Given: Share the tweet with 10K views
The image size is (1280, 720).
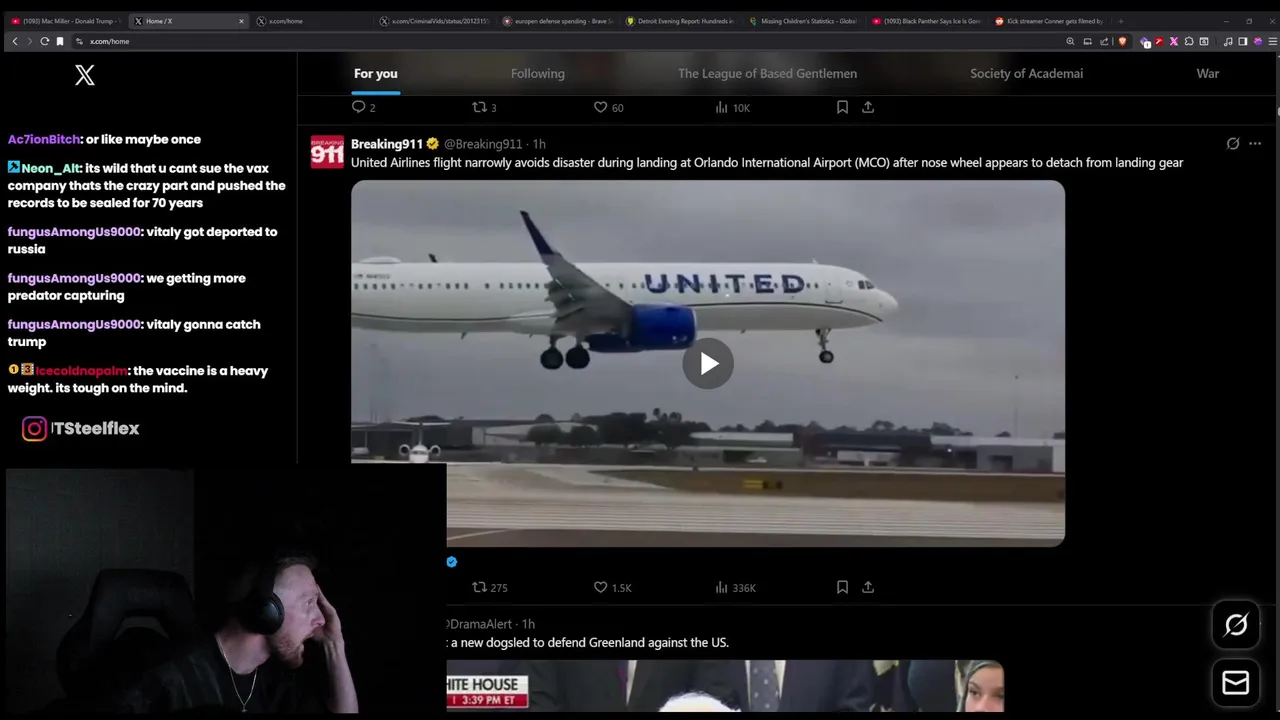Looking at the screenshot, I should coord(868,107).
